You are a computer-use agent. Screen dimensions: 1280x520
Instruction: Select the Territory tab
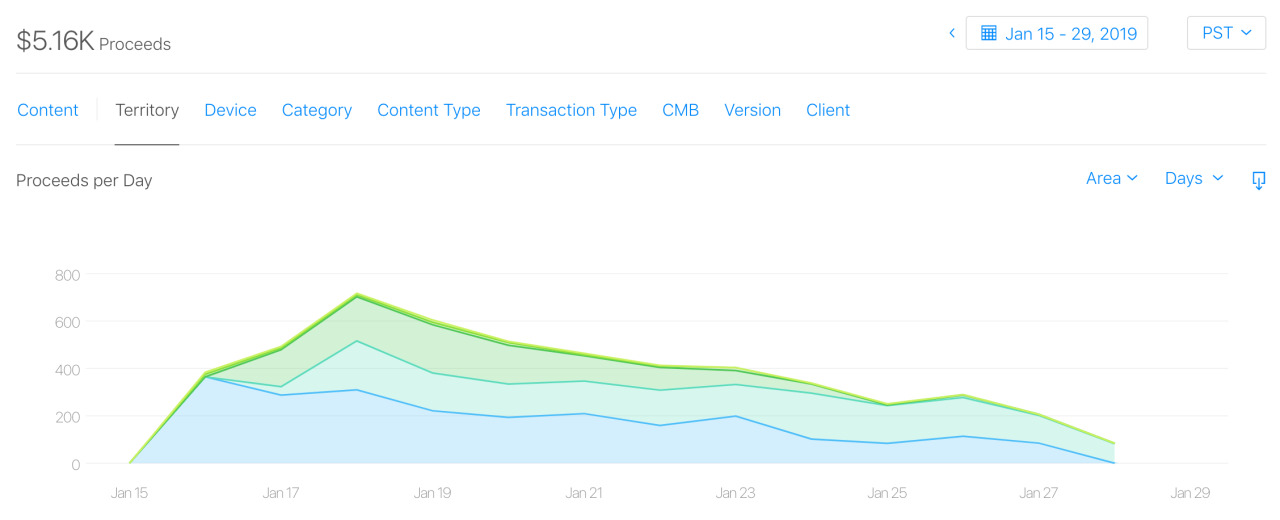click(x=147, y=110)
